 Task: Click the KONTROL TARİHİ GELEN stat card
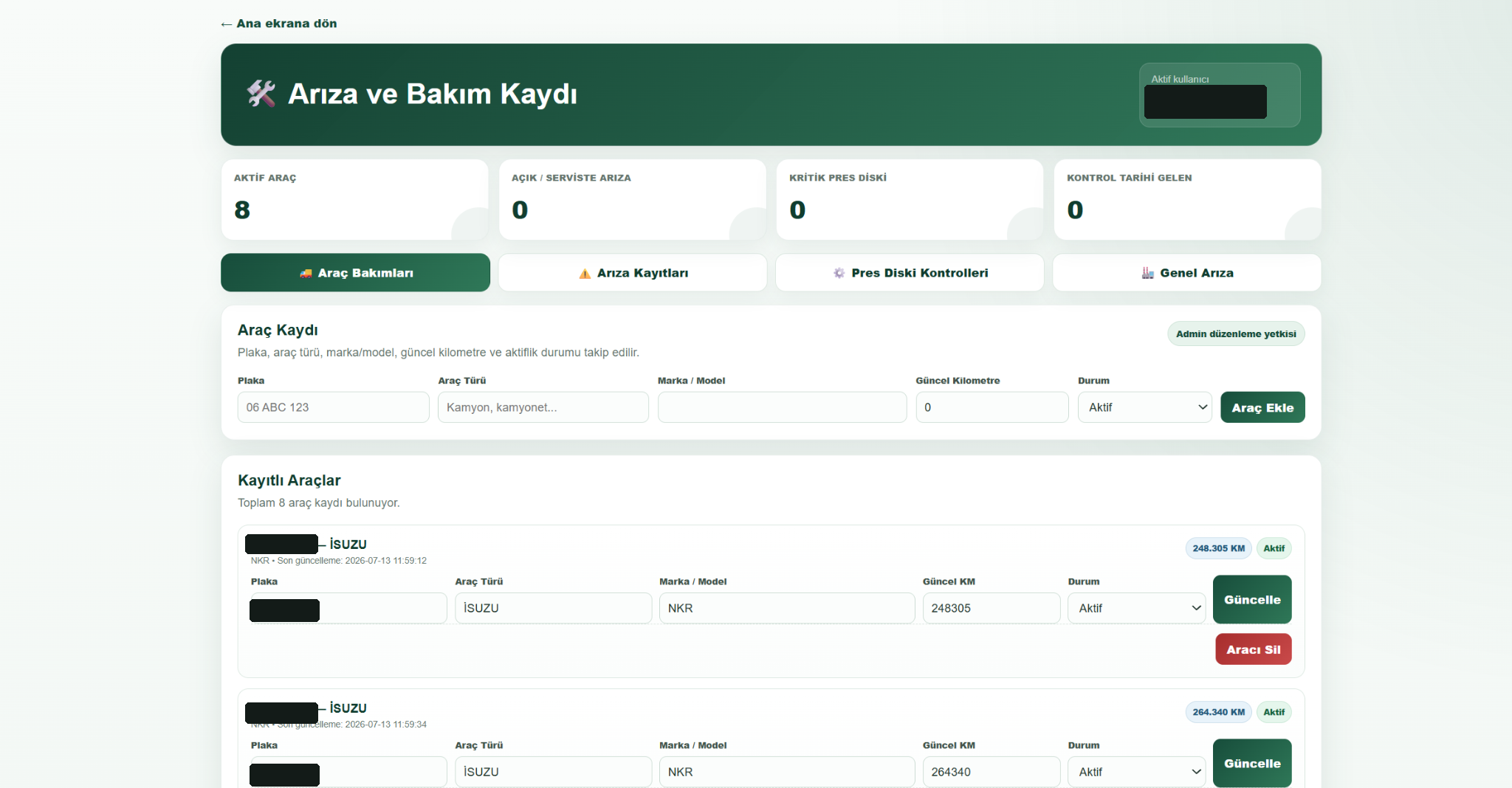pyautogui.click(x=1187, y=200)
